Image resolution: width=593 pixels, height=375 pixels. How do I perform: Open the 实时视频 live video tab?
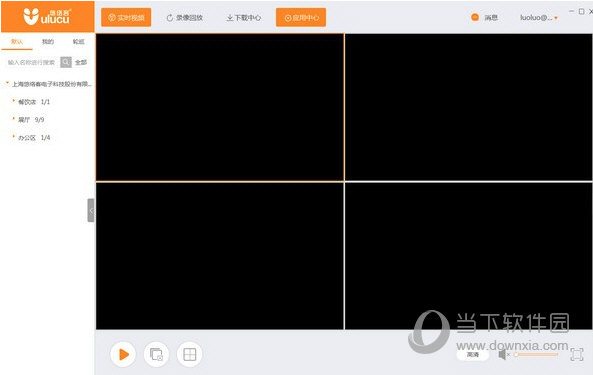pos(126,17)
